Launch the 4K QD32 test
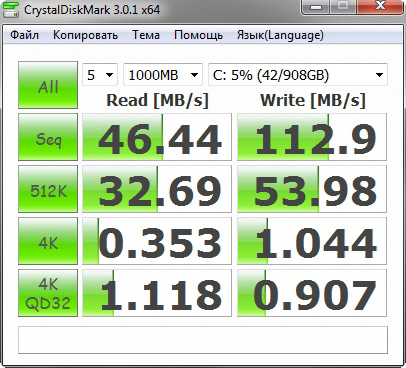This screenshot has height=368, width=406. (x=48, y=293)
